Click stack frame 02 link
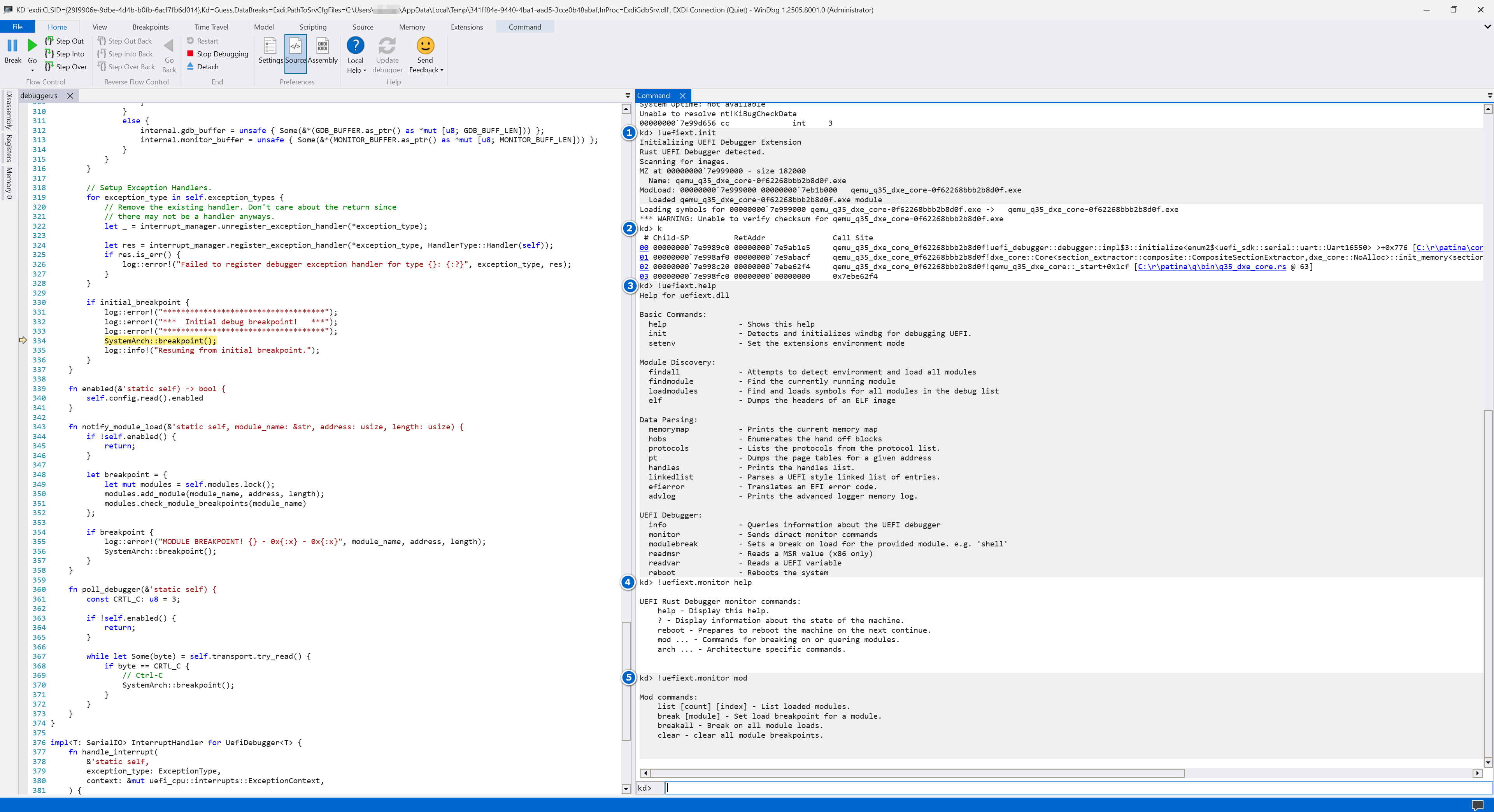Screen dimensions: 1494x812 (644, 267)
